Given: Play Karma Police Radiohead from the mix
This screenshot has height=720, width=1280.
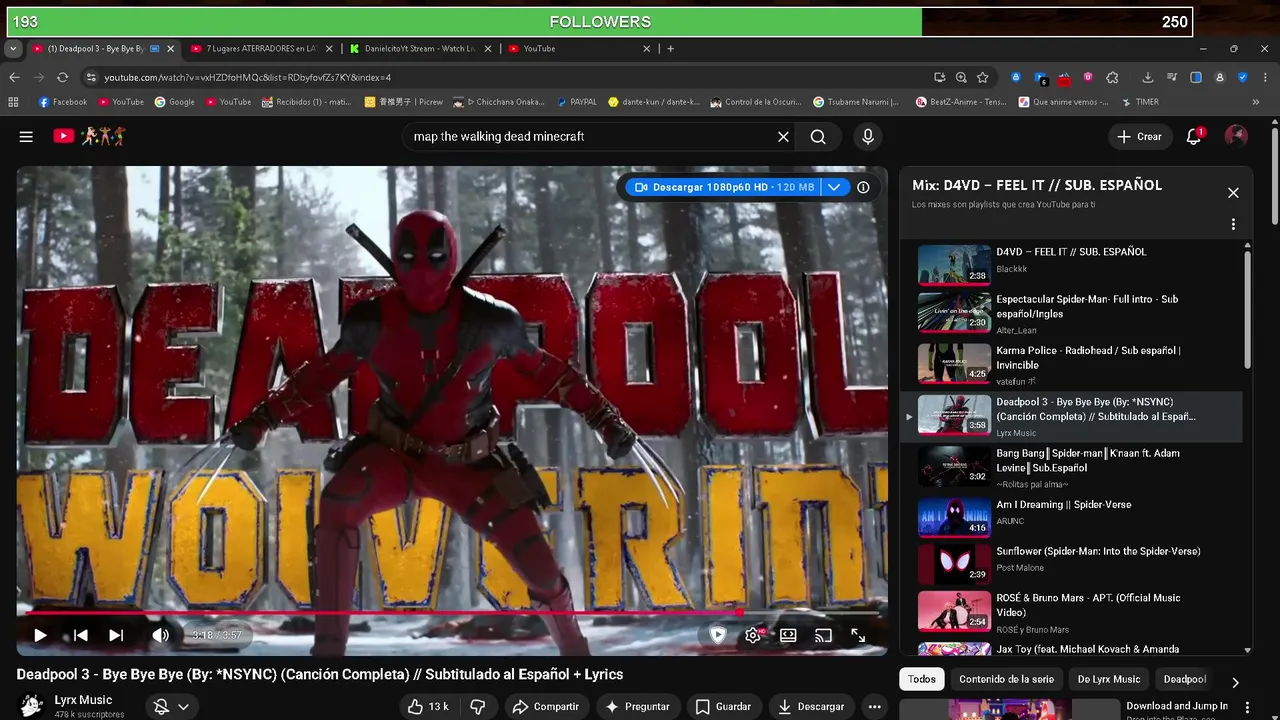Looking at the screenshot, I should [x=1071, y=364].
